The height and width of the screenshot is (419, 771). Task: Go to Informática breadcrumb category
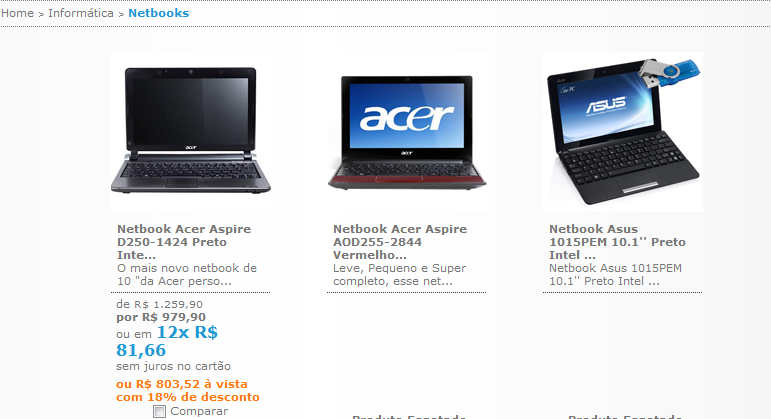(x=81, y=13)
